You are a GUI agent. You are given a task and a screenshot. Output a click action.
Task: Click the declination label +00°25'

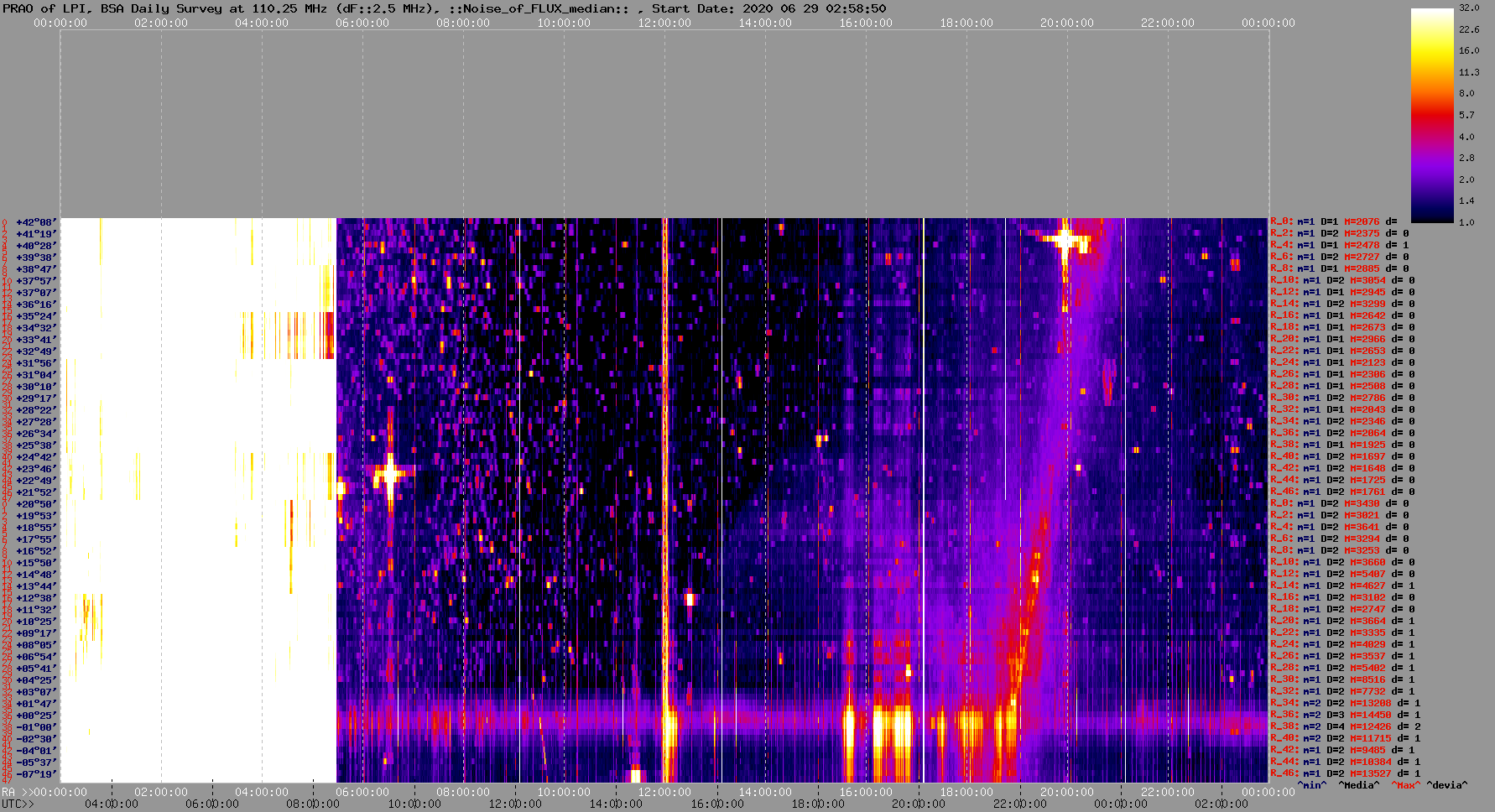[36, 716]
